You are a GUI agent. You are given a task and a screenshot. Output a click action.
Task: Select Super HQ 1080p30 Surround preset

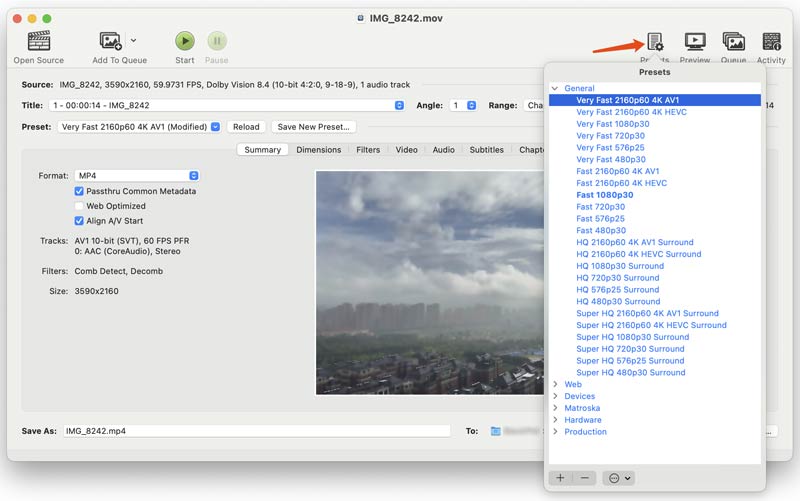coord(633,337)
